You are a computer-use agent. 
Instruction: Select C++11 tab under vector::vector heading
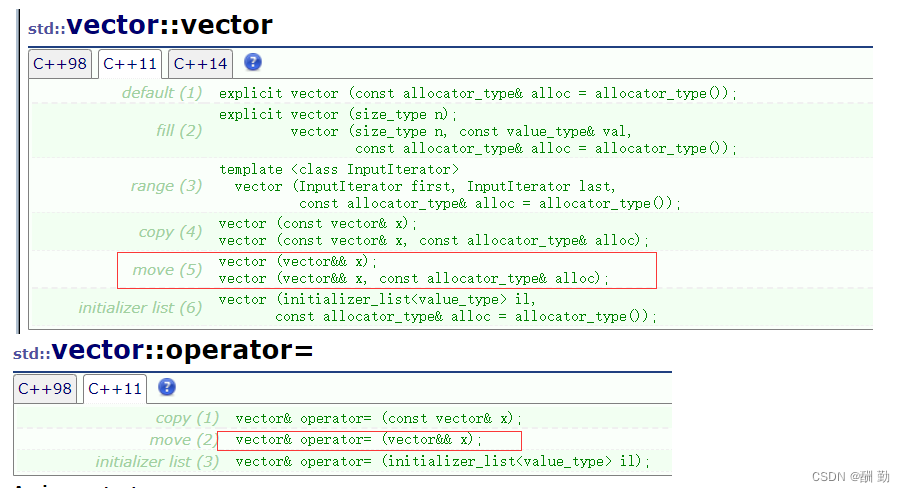point(130,64)
